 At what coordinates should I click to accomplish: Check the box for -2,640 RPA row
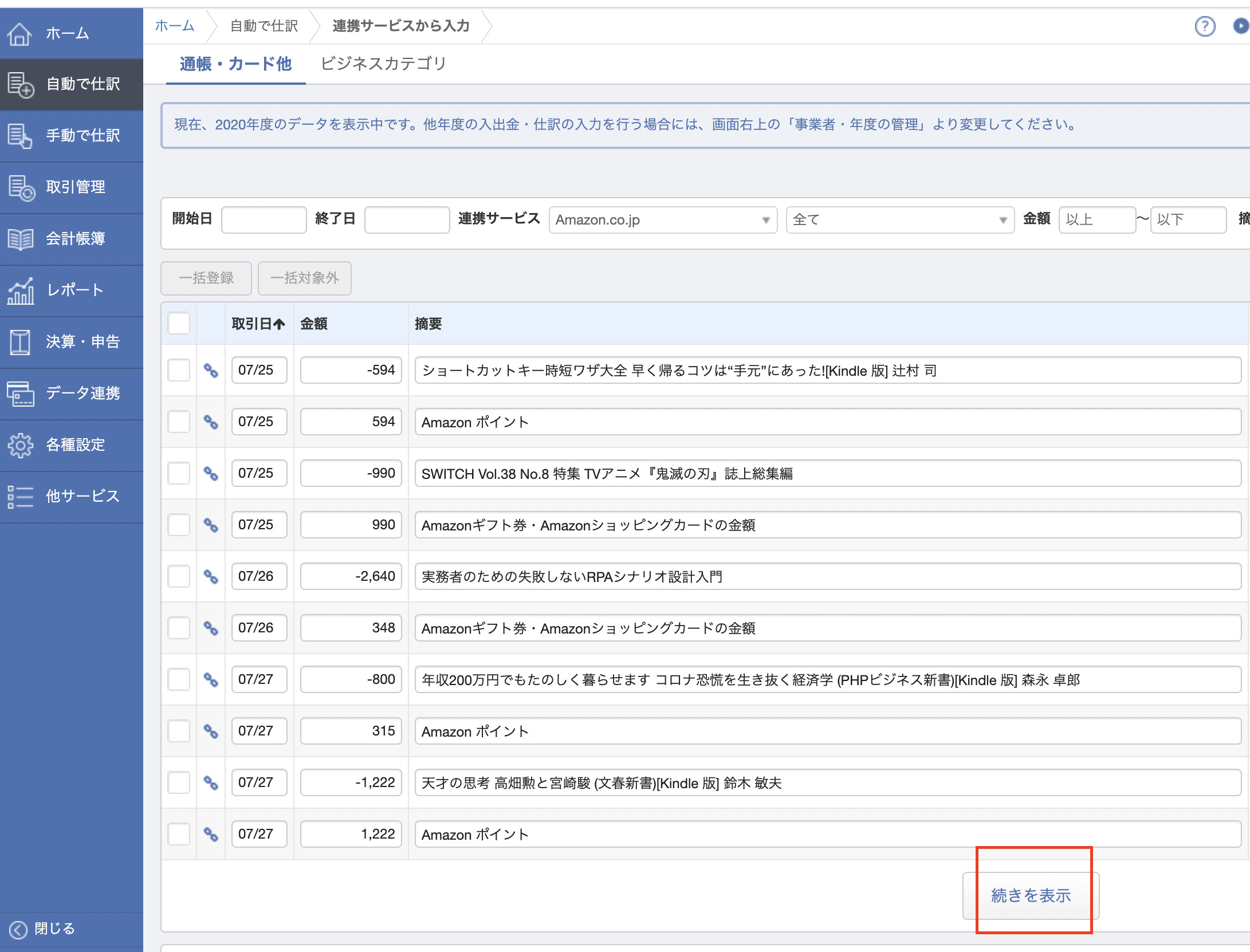[x=179, y=577]
